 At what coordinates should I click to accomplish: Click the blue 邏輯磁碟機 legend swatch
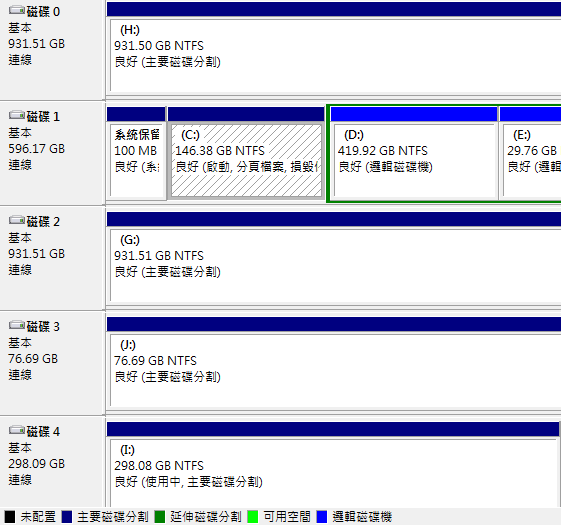click(x=322, y=517)
